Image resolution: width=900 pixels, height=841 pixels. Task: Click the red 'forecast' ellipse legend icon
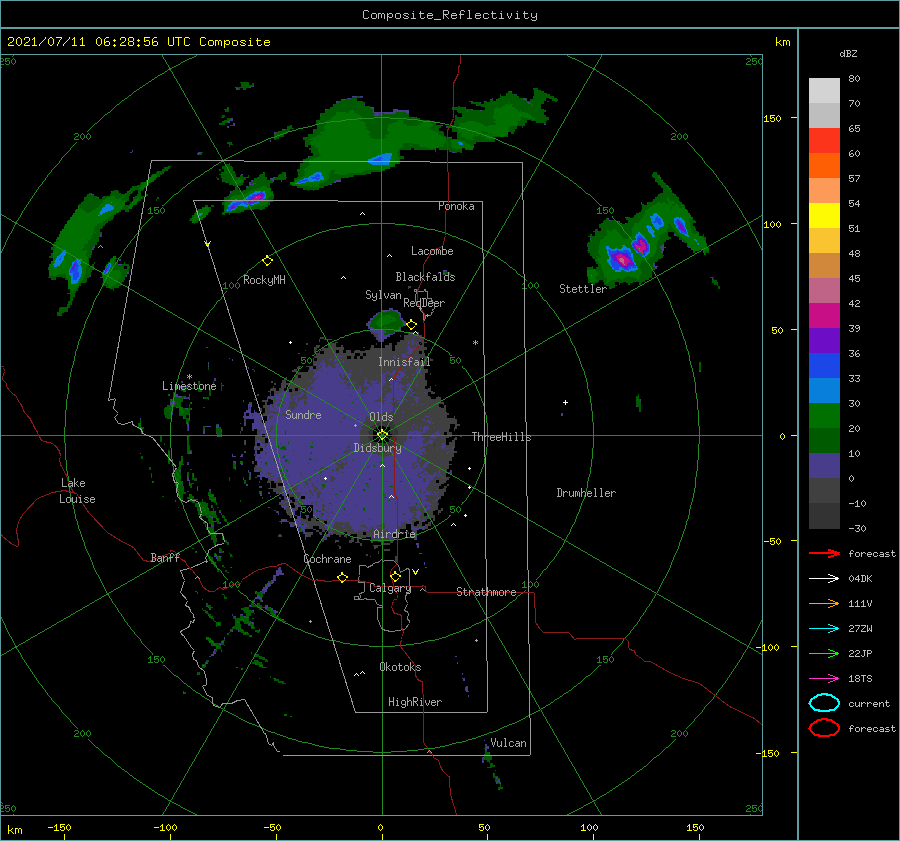click(x=824, y=728)
